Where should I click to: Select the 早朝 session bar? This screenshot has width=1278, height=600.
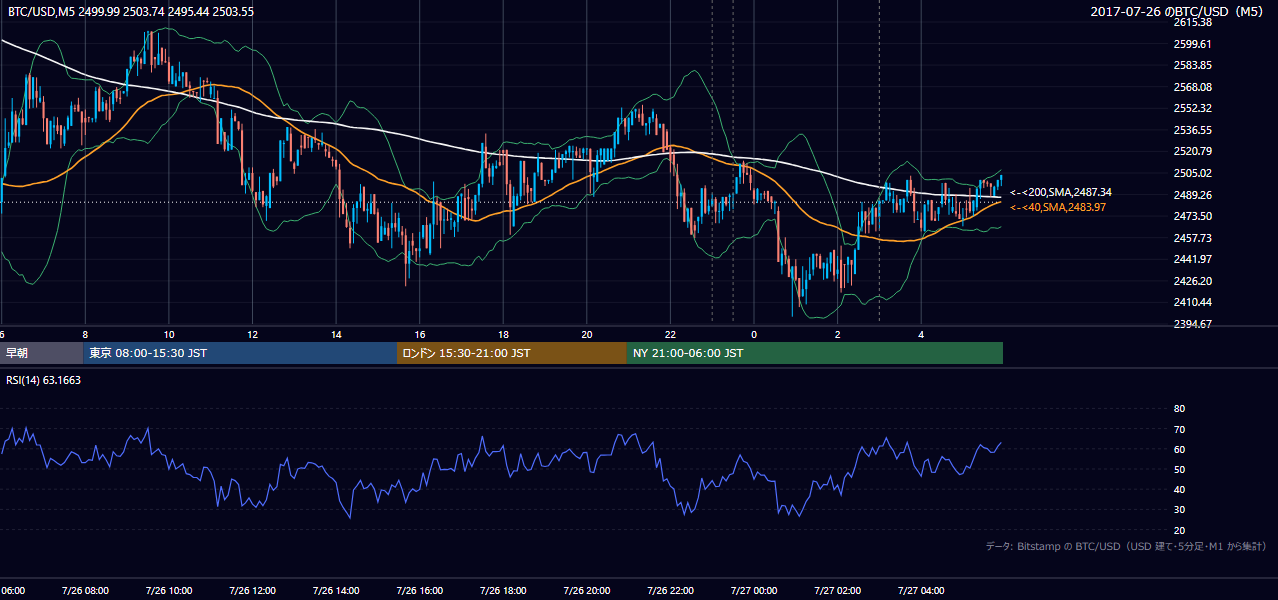click(x=42, y=353)
